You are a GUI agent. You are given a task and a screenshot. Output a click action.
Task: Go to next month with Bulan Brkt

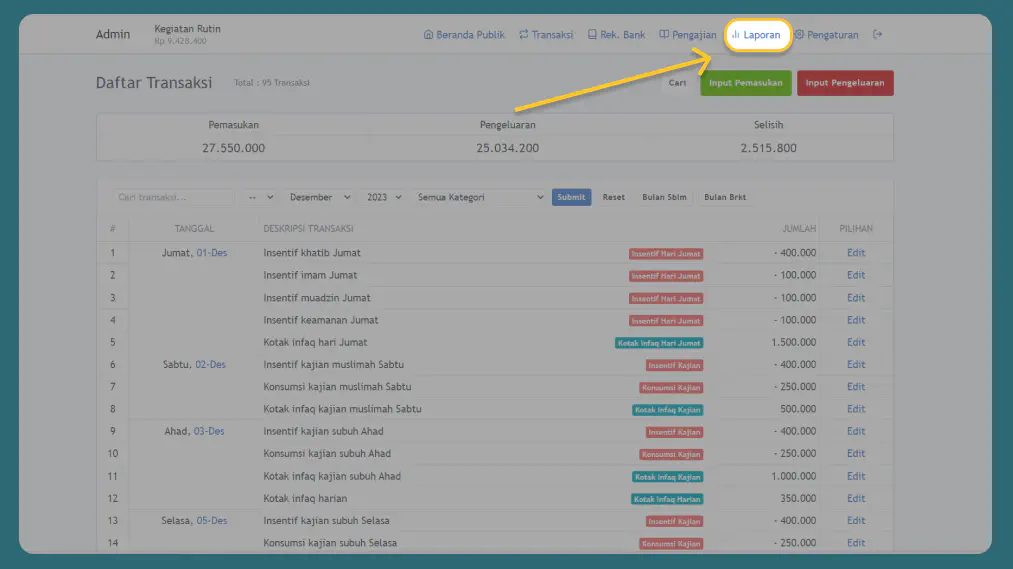[725, 198]
